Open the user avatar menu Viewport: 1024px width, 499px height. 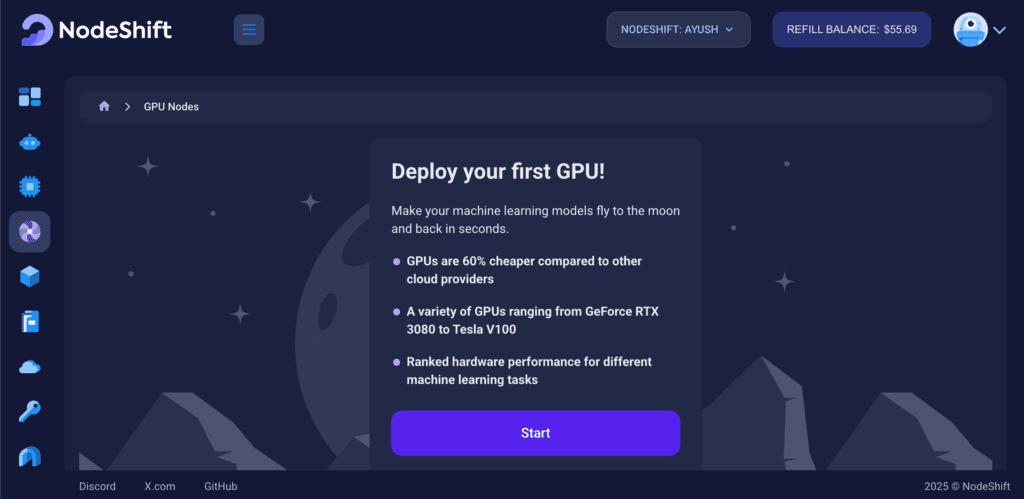coord(979,30)
